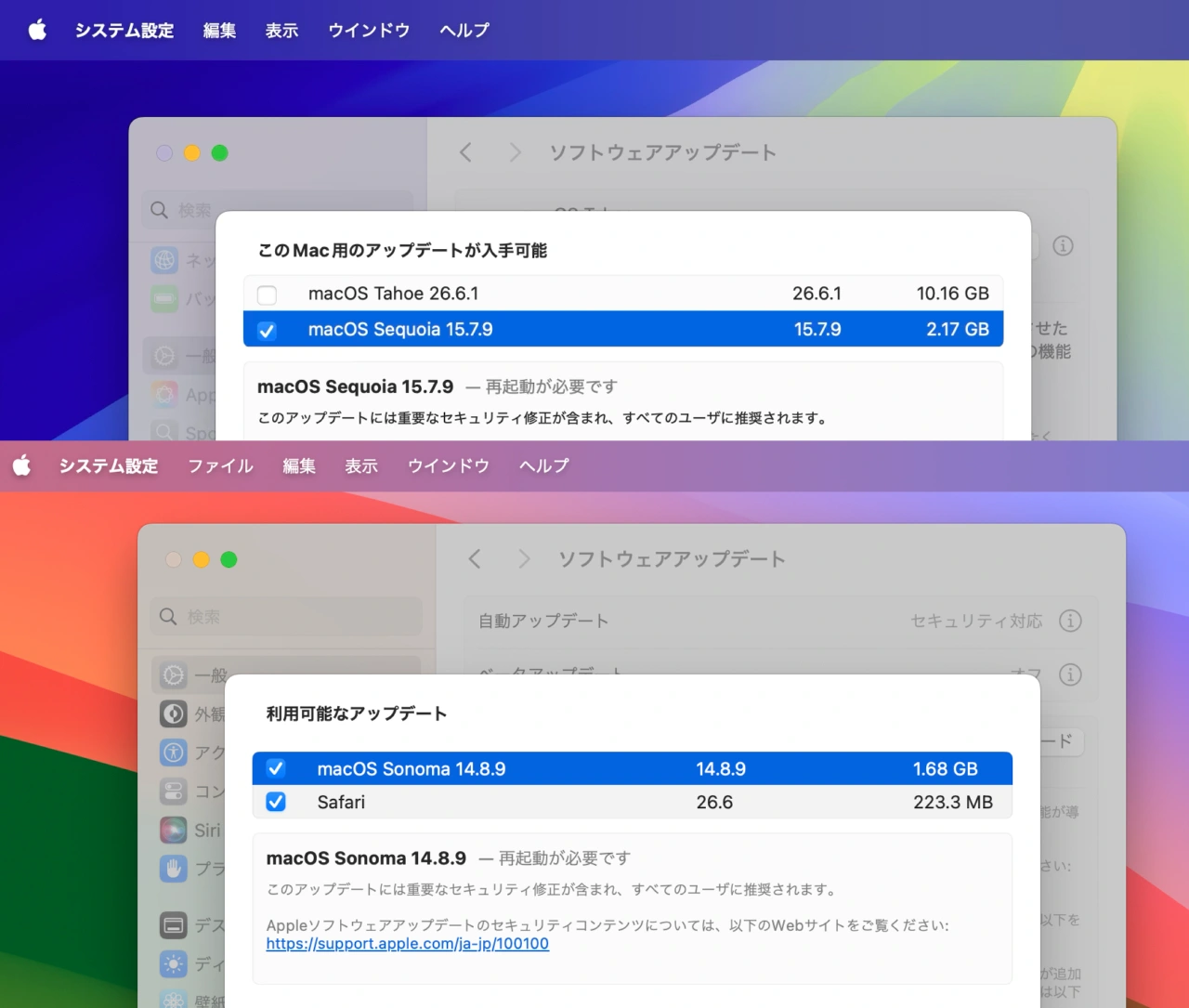Open control center sidebar icon
The width and height of the screenshot is (1189, 1008).
click(x=174, y=792)
